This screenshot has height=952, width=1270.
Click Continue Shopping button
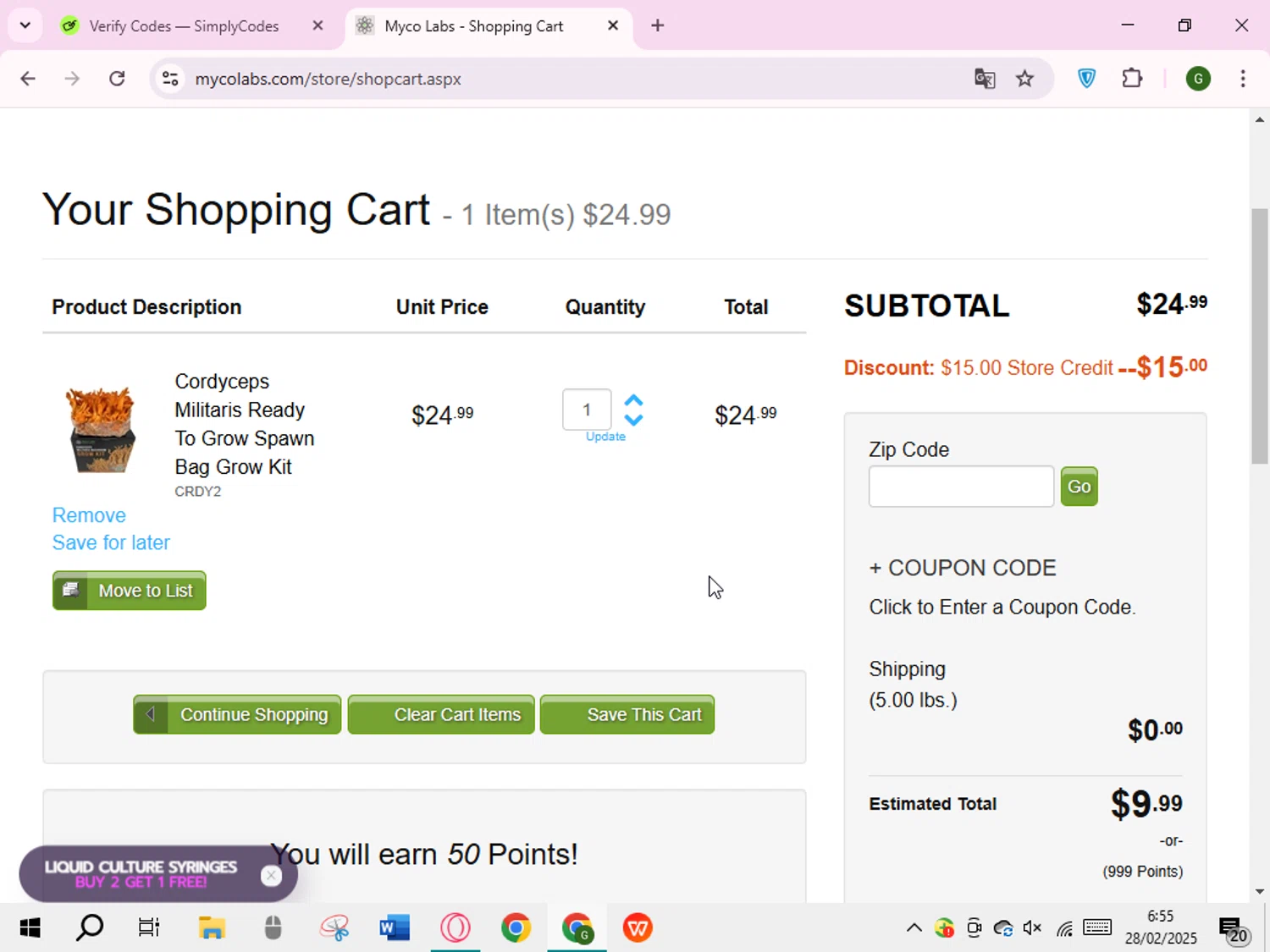pos(237,715)
